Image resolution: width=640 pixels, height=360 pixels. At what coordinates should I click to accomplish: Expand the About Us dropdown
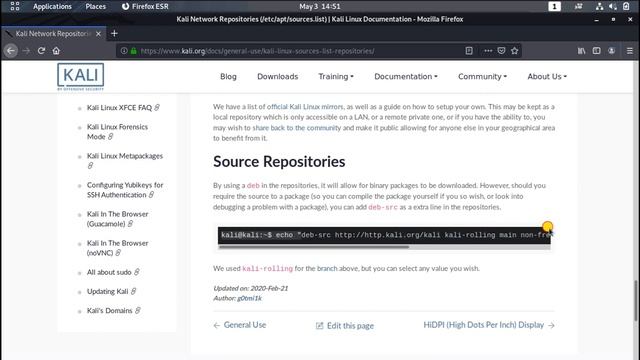tap(547, 76)
